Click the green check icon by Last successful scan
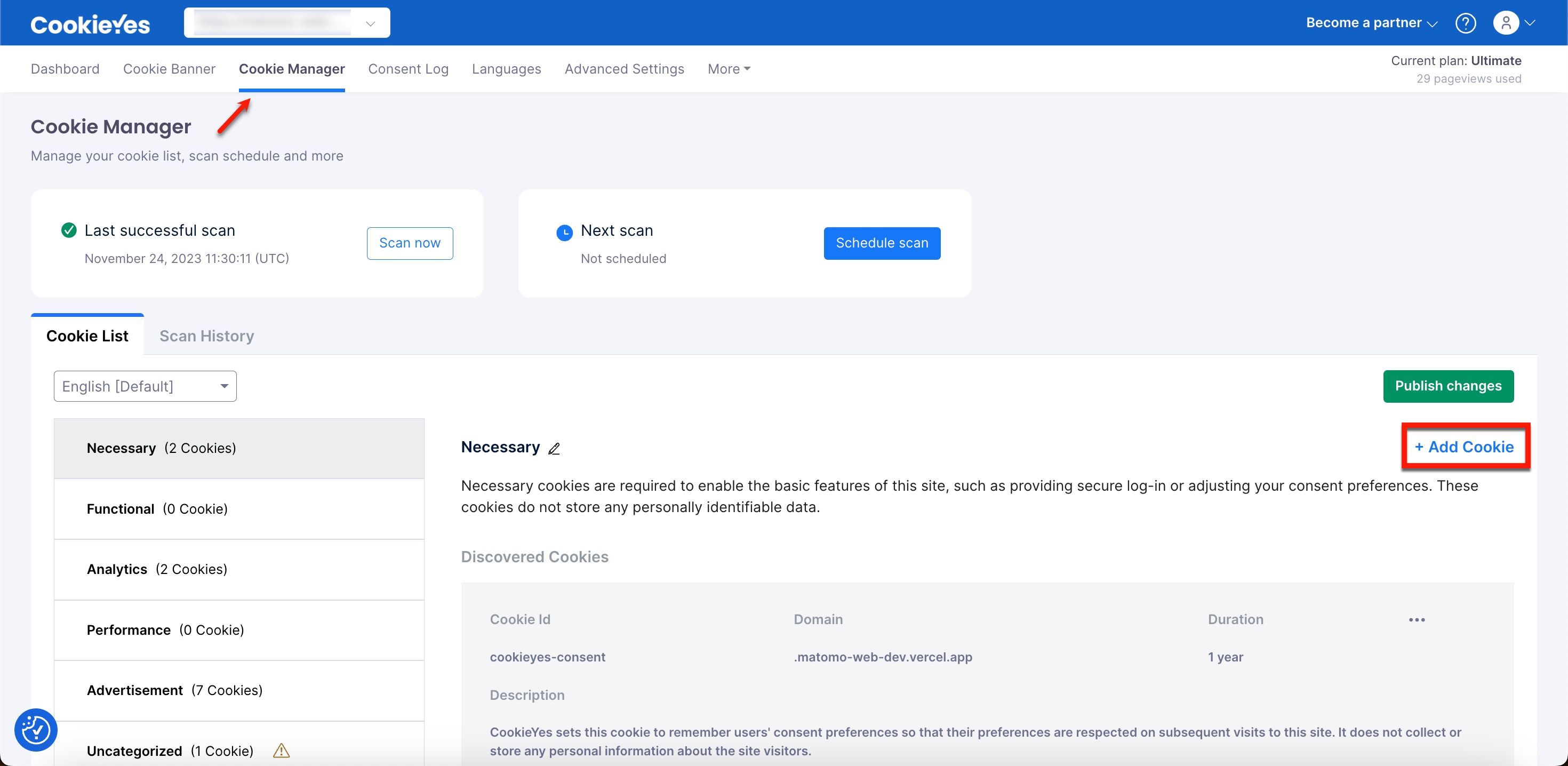The height and width of the screenshot is (766, 1568). click(x=69, y=230)
